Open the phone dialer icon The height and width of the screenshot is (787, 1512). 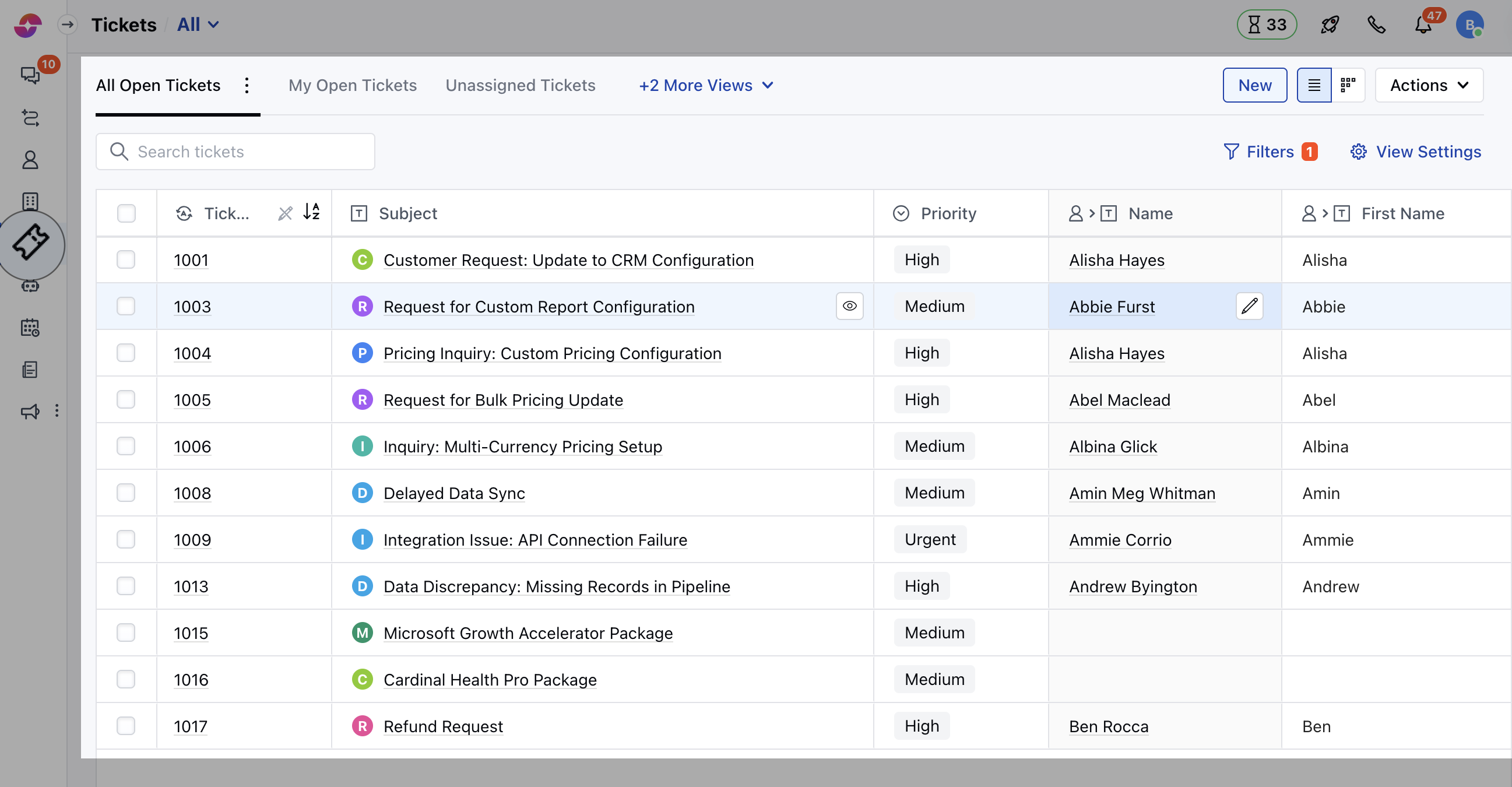coord(1376,24)
